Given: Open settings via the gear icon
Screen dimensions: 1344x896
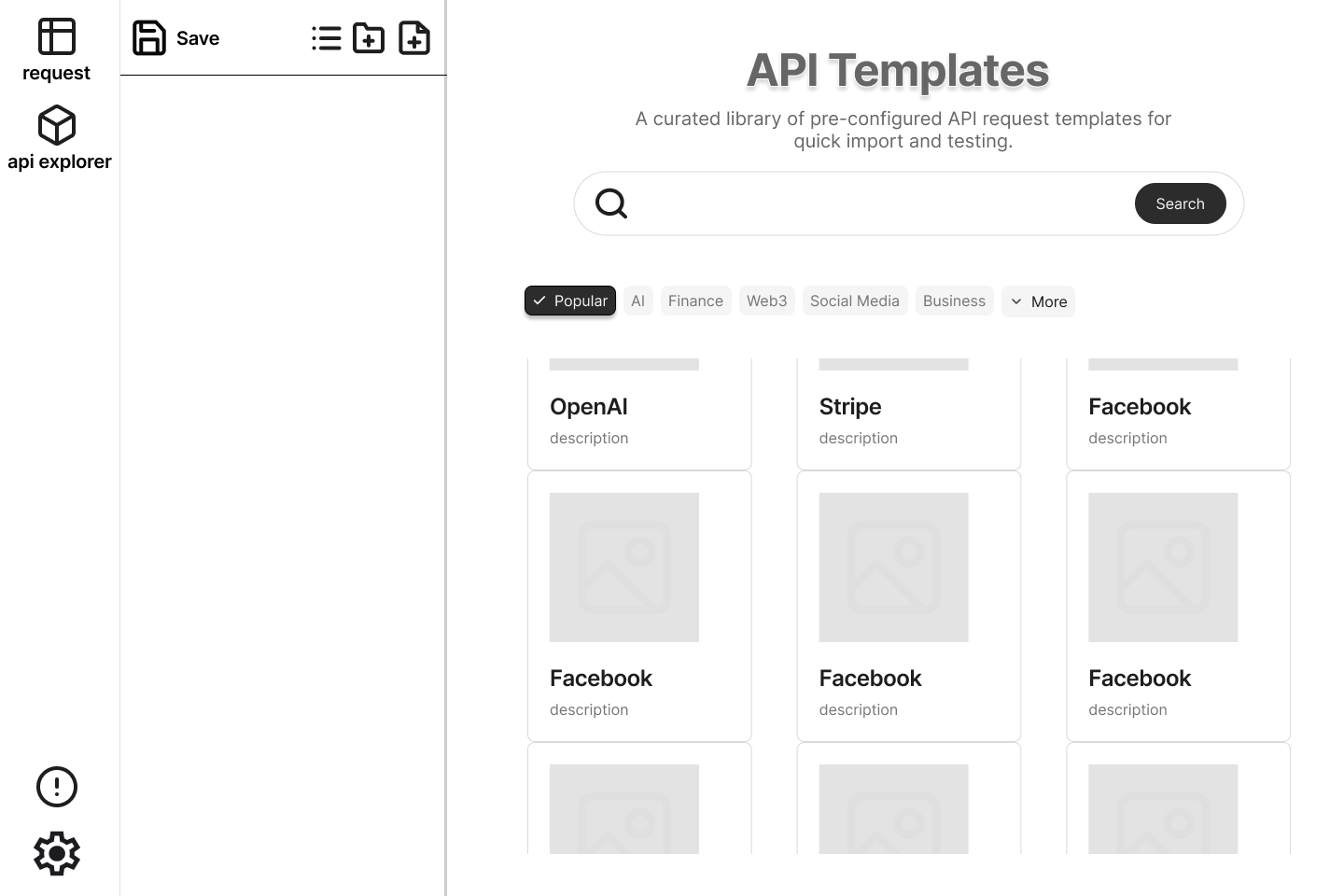Looking at the screenshot, I should pyautogui.click(x=57, y=853).
